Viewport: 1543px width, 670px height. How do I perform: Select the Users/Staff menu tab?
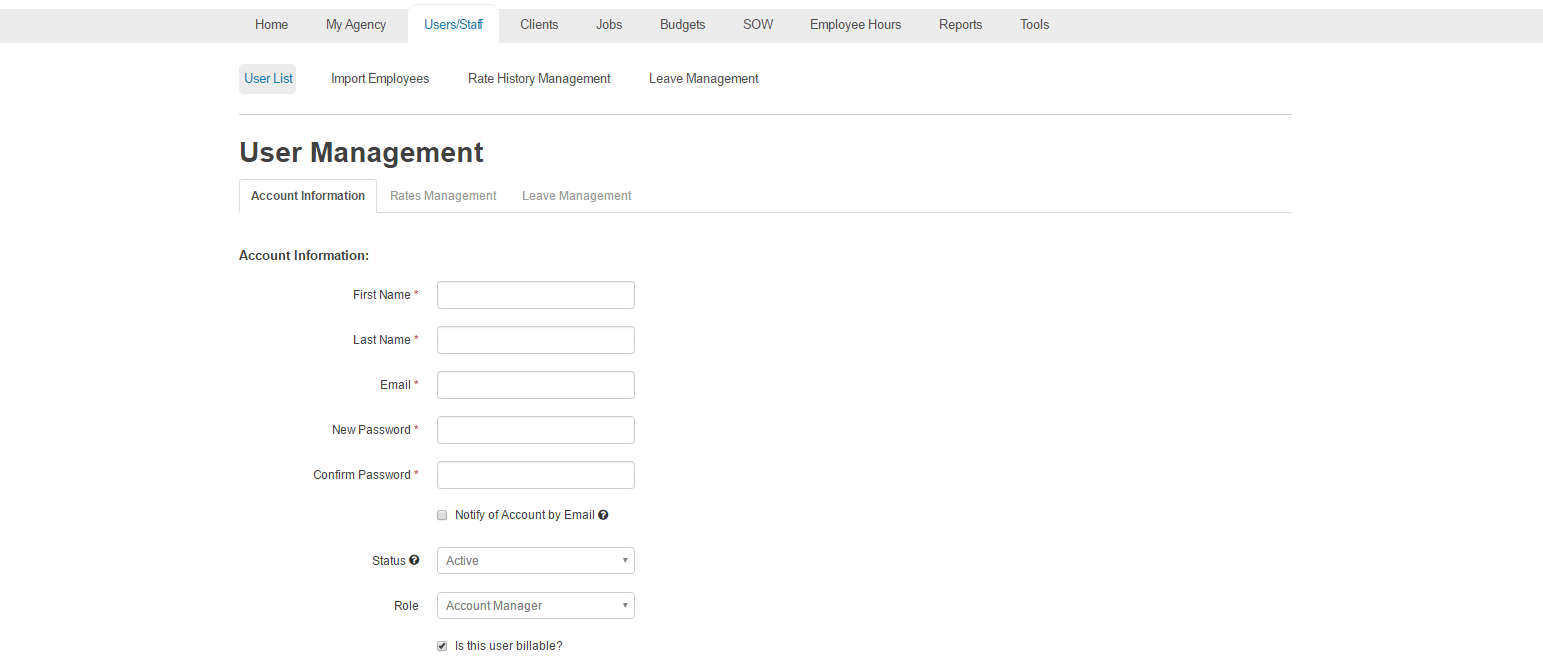pyautogui.click(x=454, y=24)
